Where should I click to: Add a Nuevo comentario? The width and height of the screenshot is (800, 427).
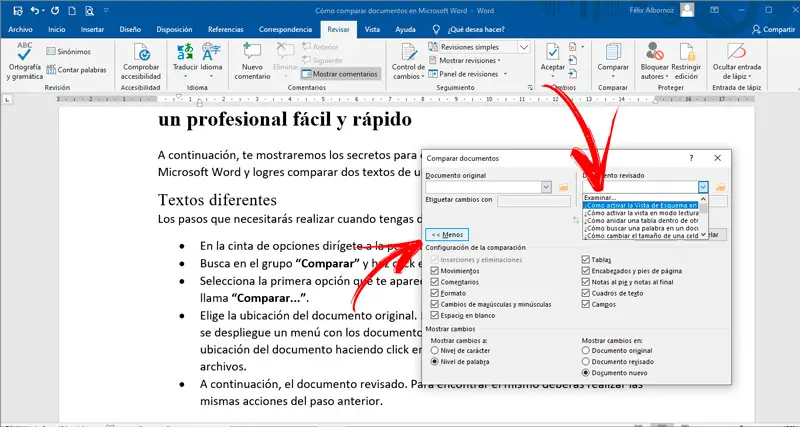(x=253, y=61)
